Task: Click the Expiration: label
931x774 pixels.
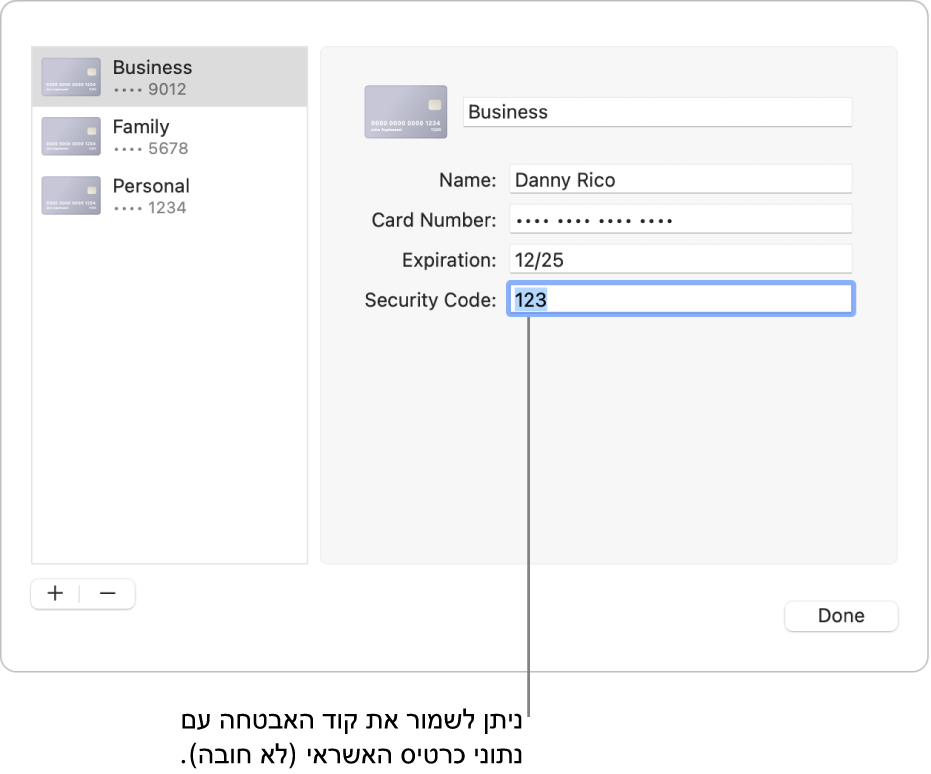Action: click(449, 260)
